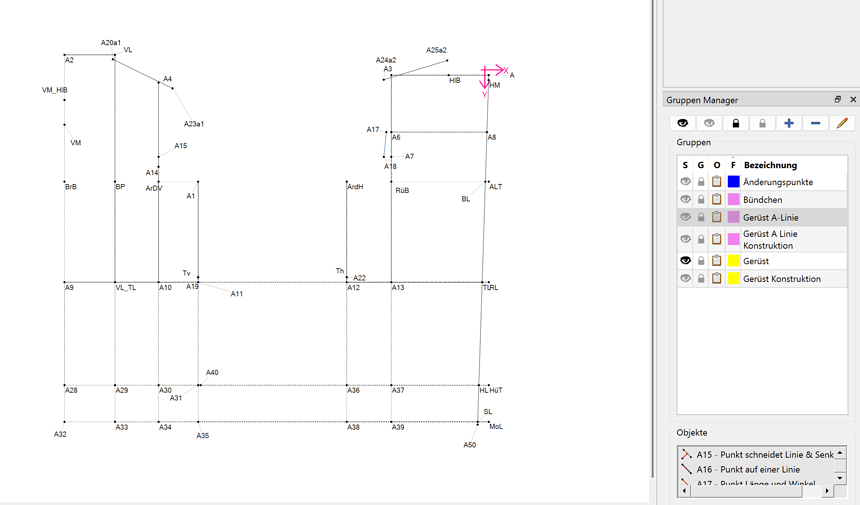Remove group using the minus icon
The width and height of the screenshot is (860, 505).
[x=815, y=123]
